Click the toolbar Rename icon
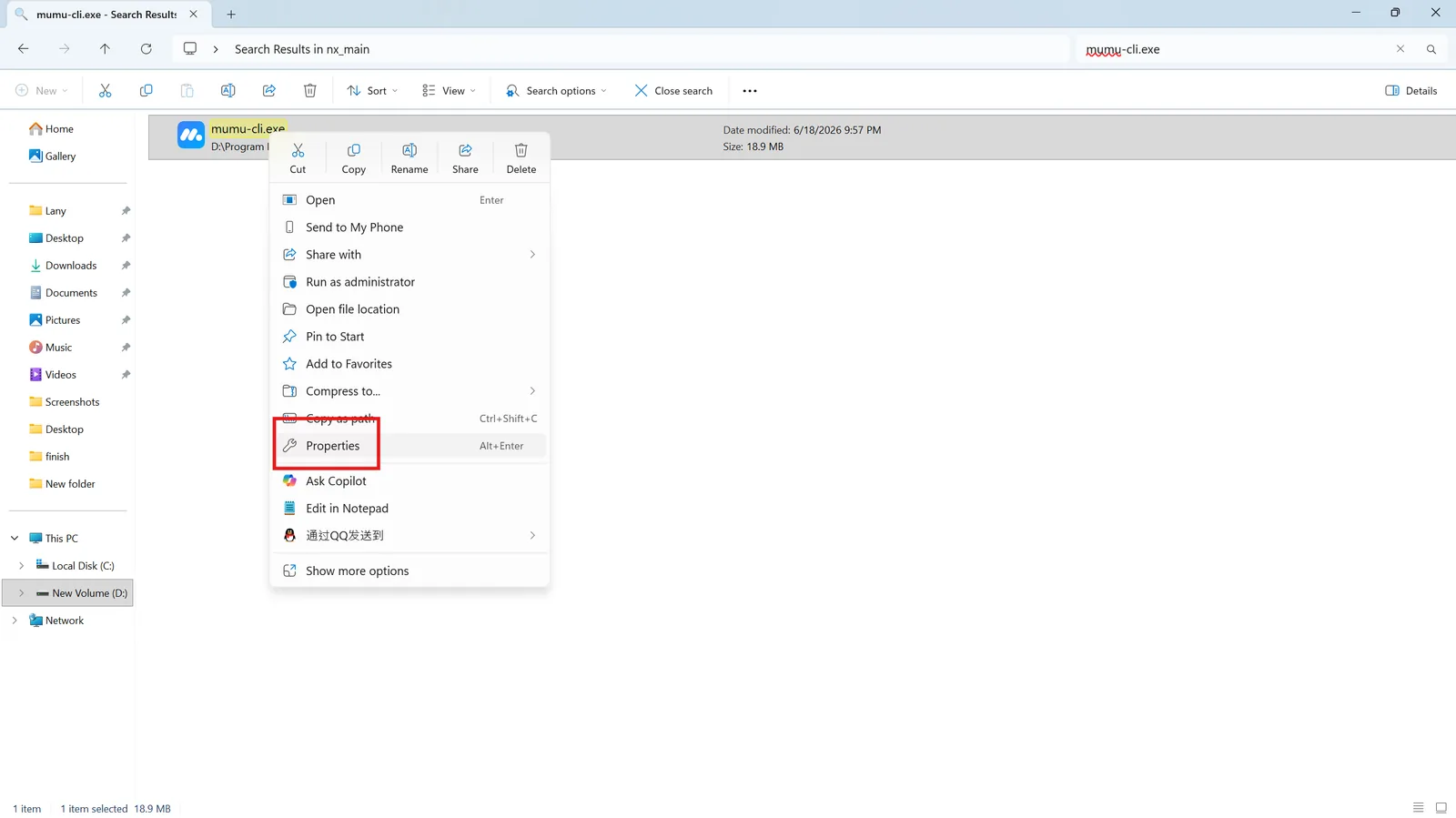 (x=228, y=91)
